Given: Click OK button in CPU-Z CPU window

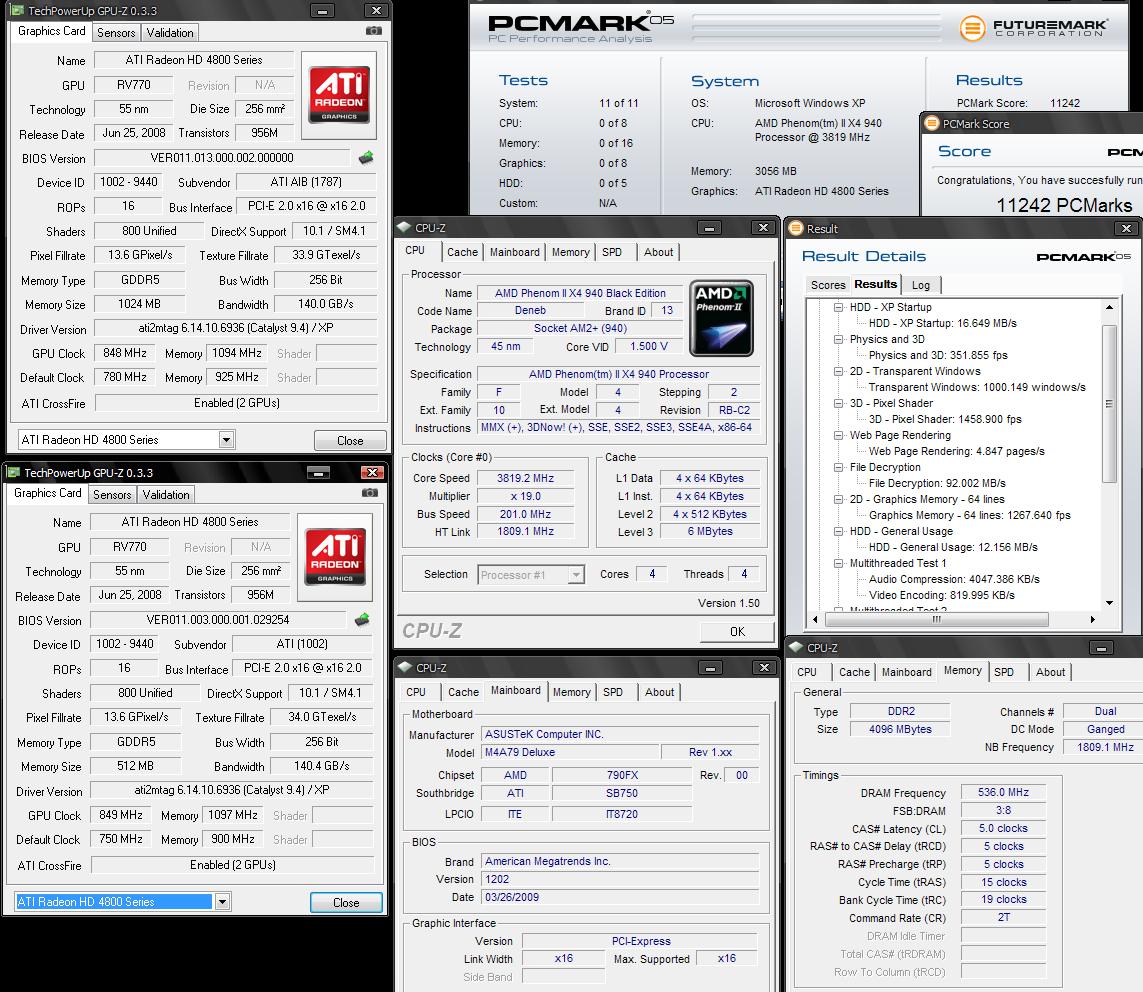Looking at the screenshot, I should (737, 631).
